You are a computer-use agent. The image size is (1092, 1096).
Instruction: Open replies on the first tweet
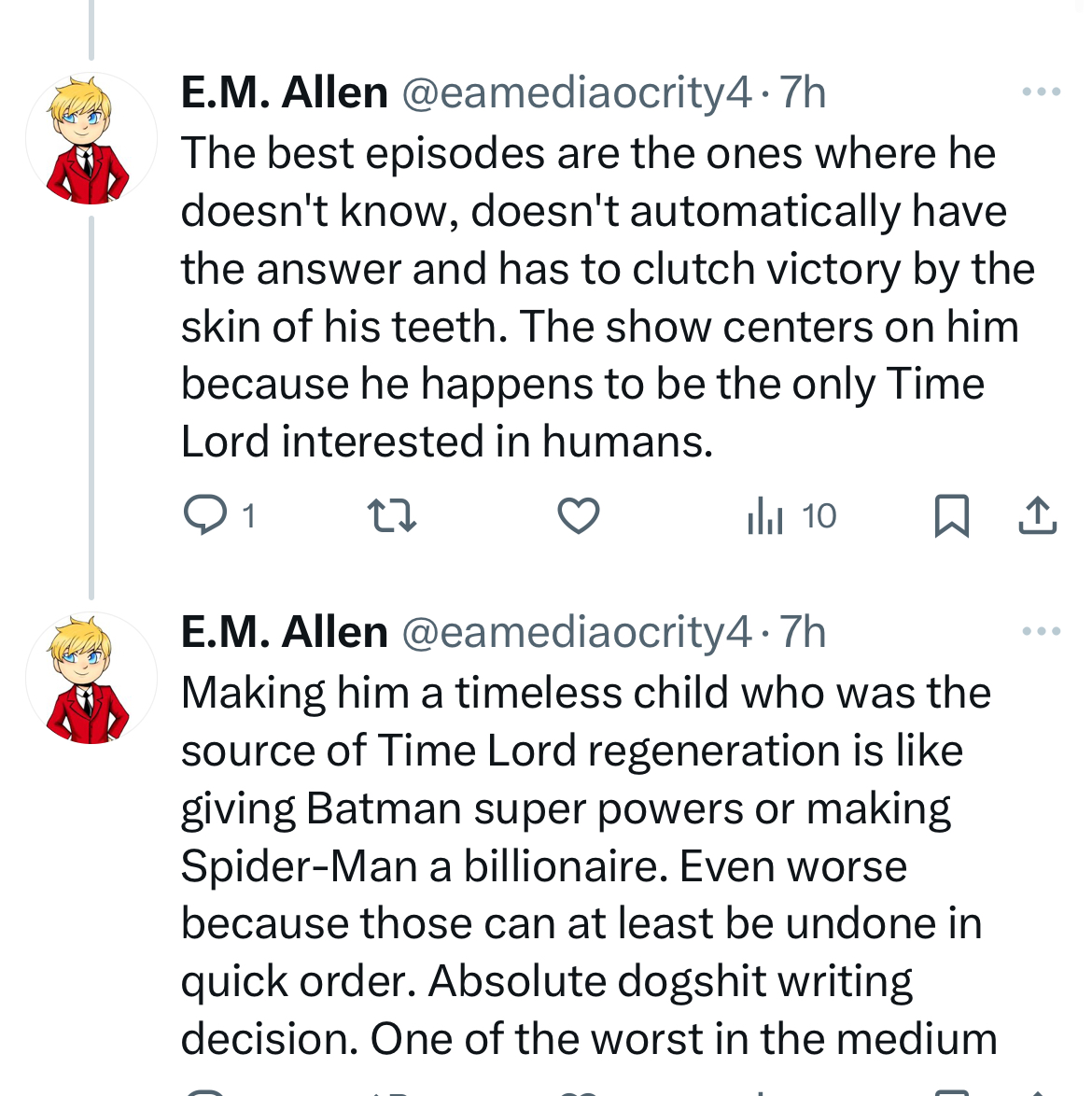coord(205,515)
